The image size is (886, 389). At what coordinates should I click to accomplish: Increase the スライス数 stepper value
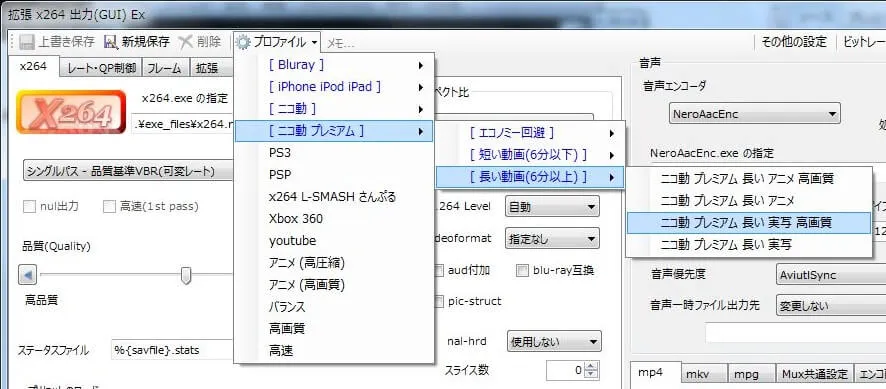592,367
